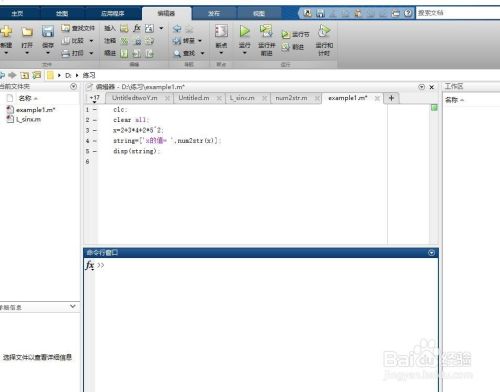
Task: Click the comment percent icon
Action: click(124, 41)
